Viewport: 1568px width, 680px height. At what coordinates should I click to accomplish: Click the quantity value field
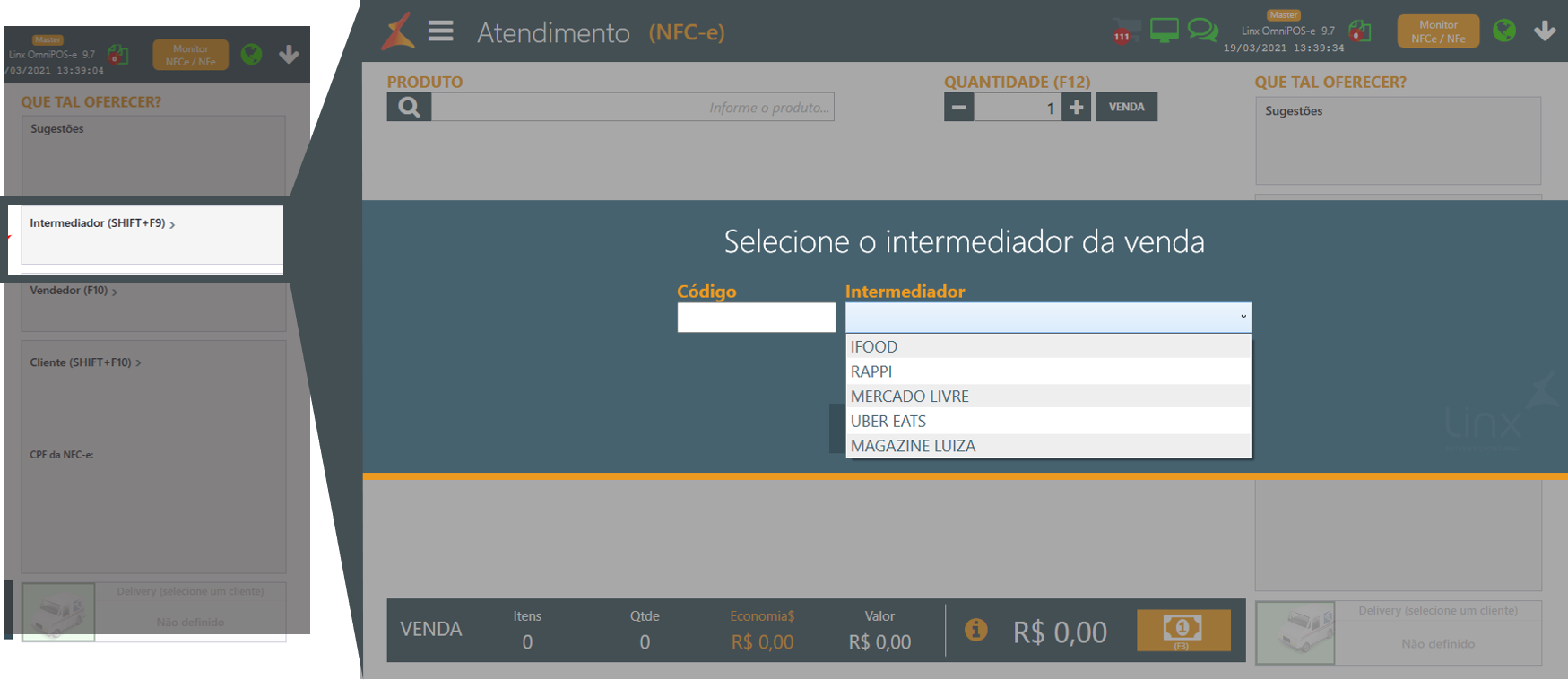point(1018,107)
